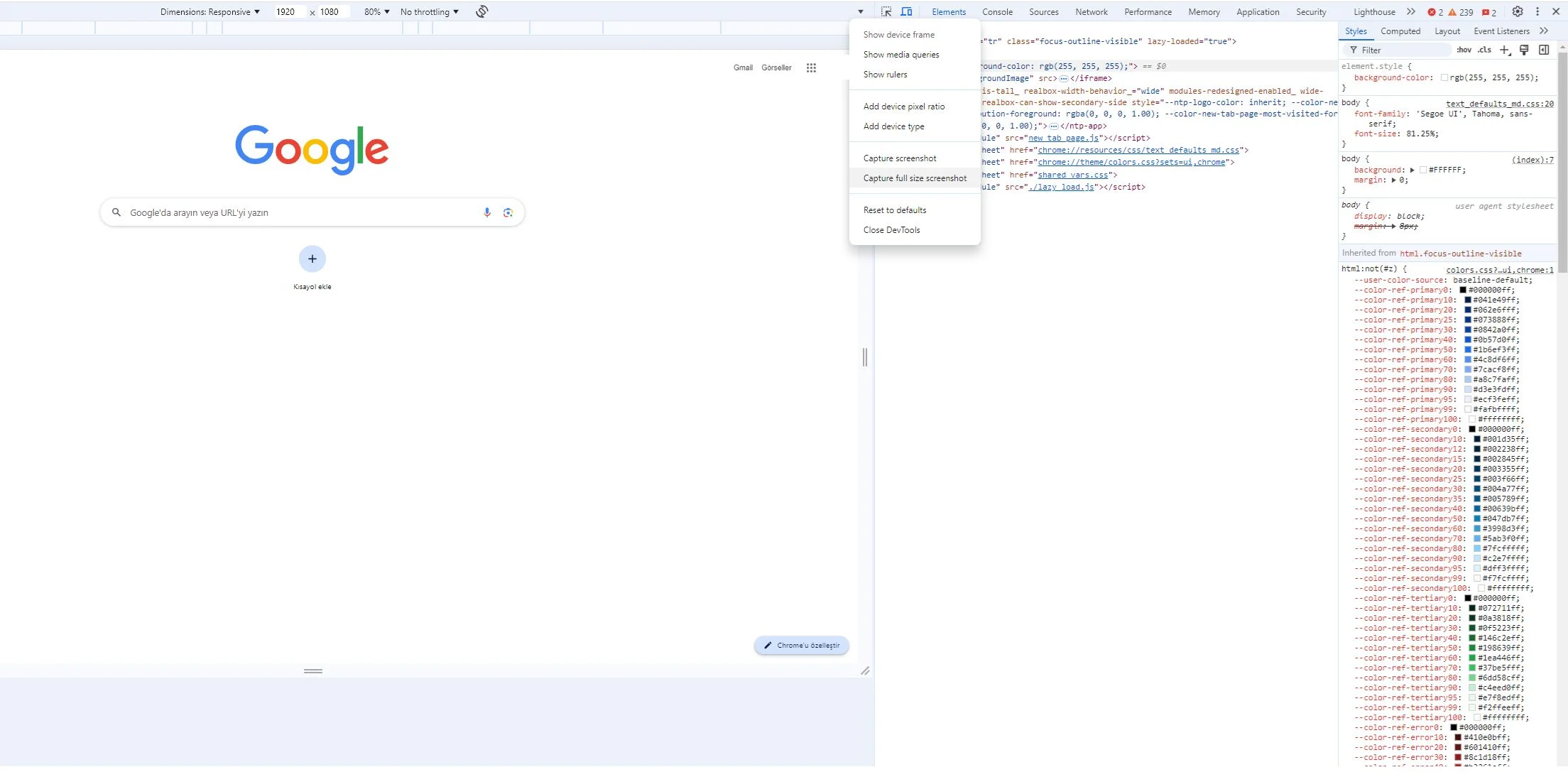Toggle the computed styles sidebar icon

[x=1544, y=50]
